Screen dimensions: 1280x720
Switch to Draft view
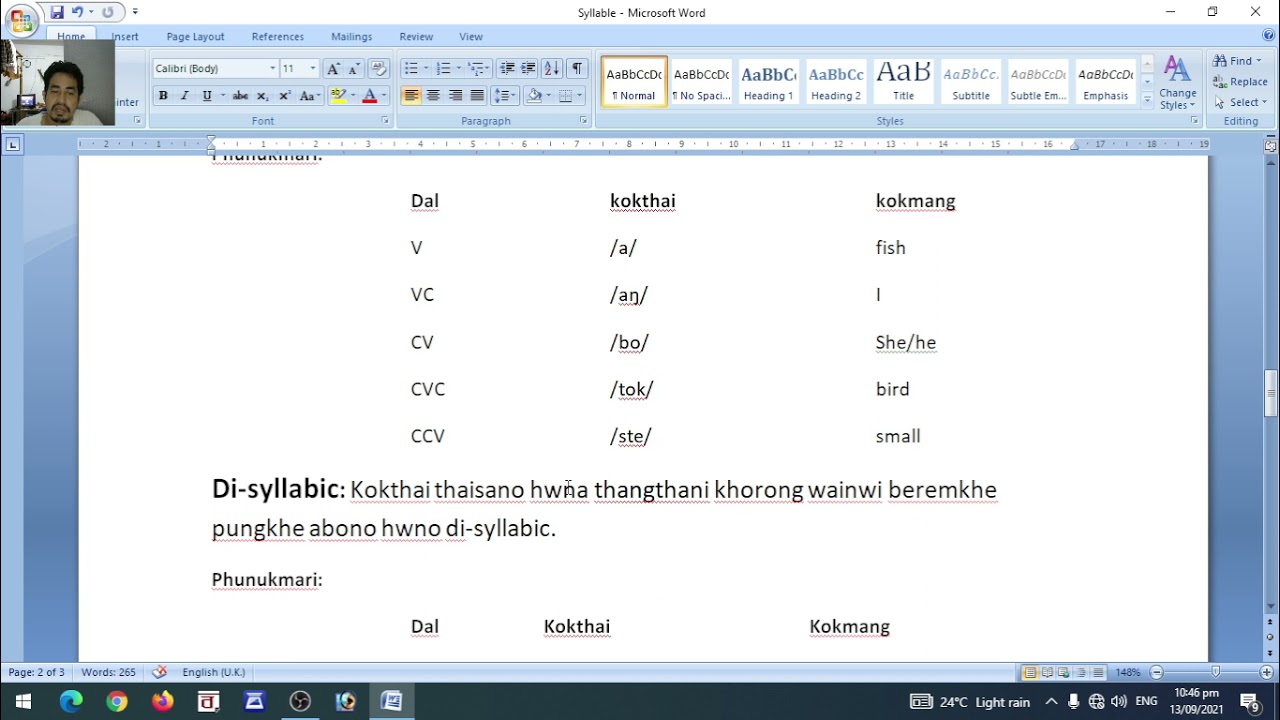tap(1098, 673)
